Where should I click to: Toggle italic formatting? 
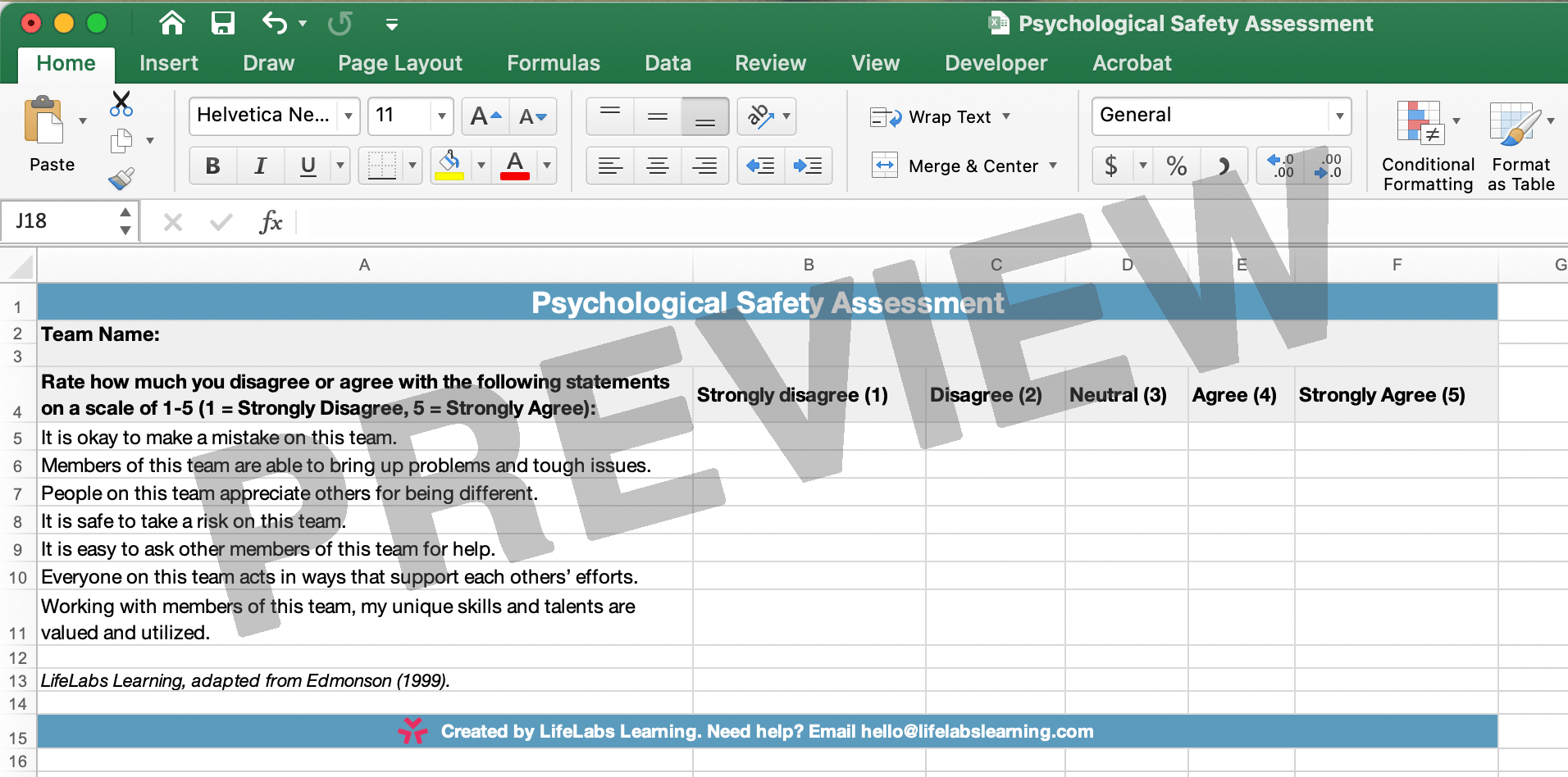[260, 165]
